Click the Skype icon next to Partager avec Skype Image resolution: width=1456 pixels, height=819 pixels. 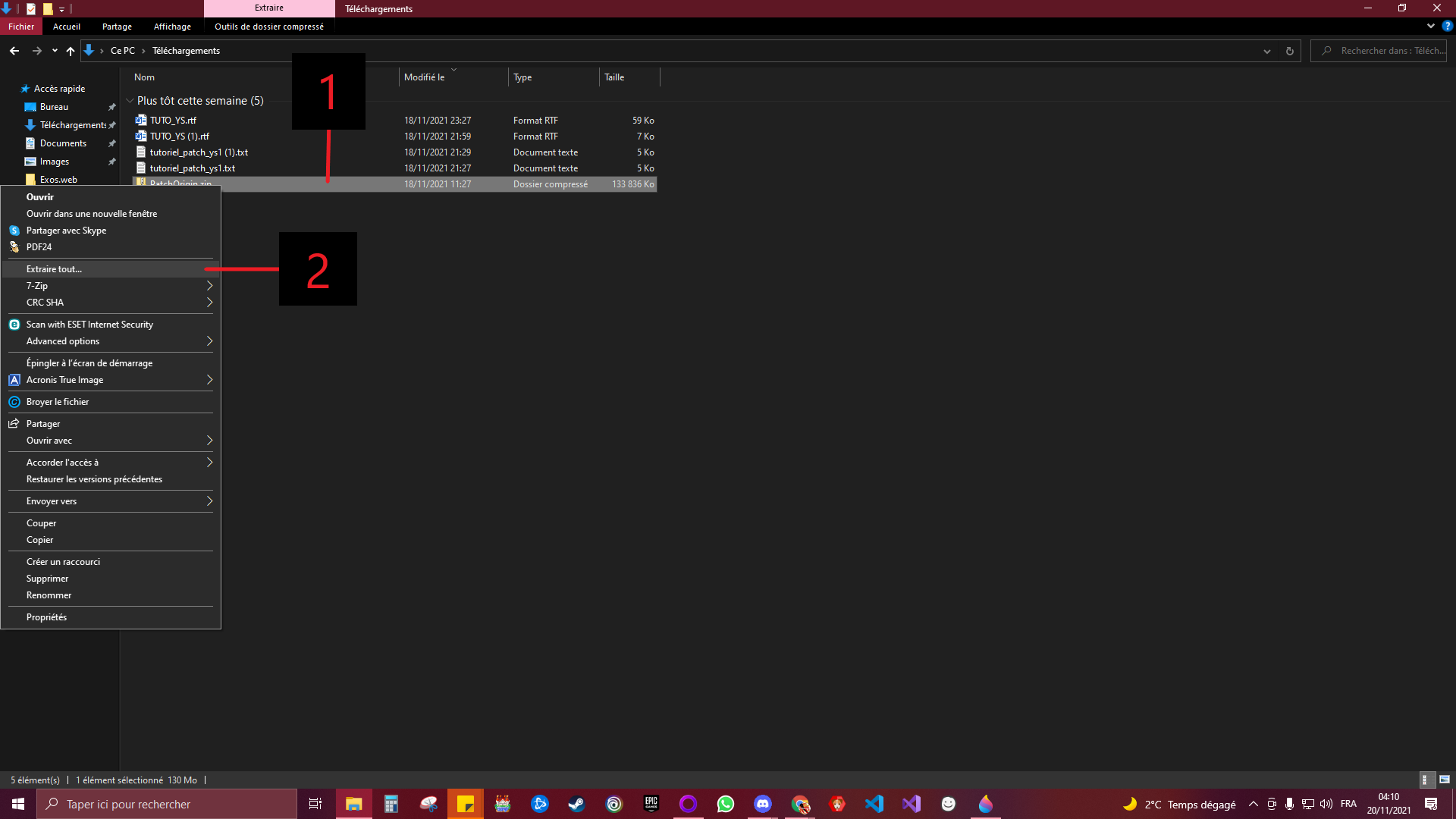click(14, 231)
